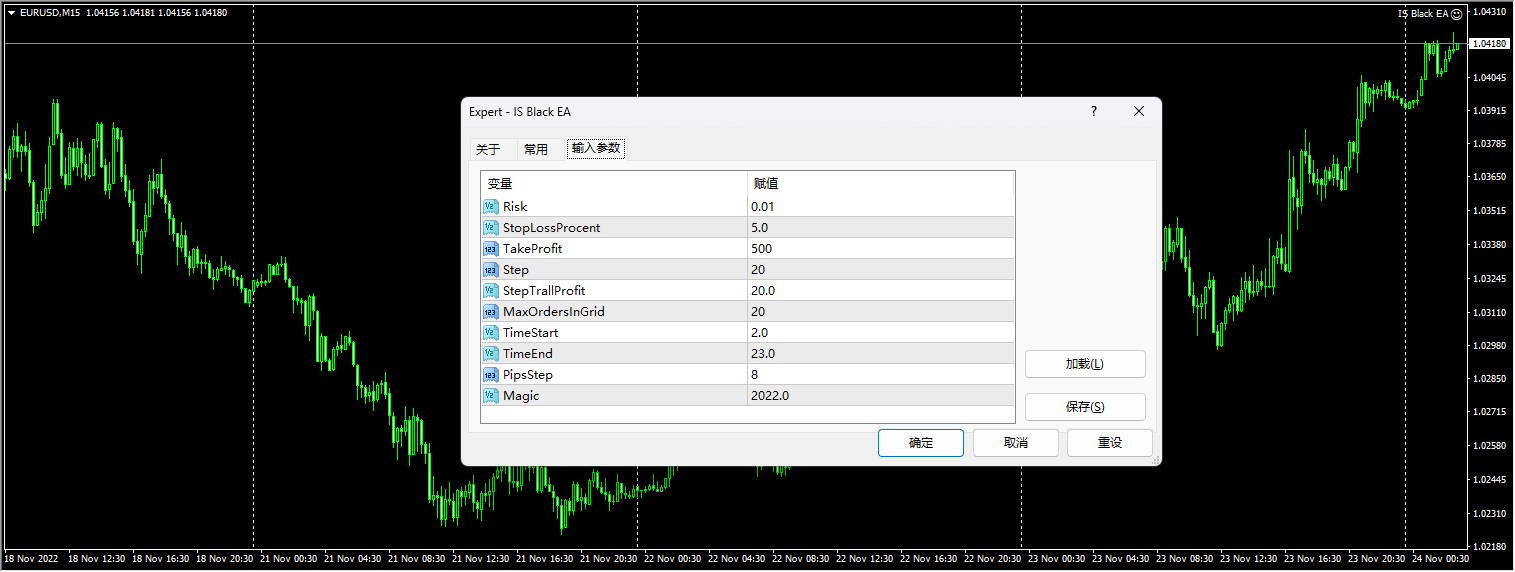Click the dialog help question mark
Viewport: 1515px width, 572px height.
pyautogui.click(x=1093, y=112)
